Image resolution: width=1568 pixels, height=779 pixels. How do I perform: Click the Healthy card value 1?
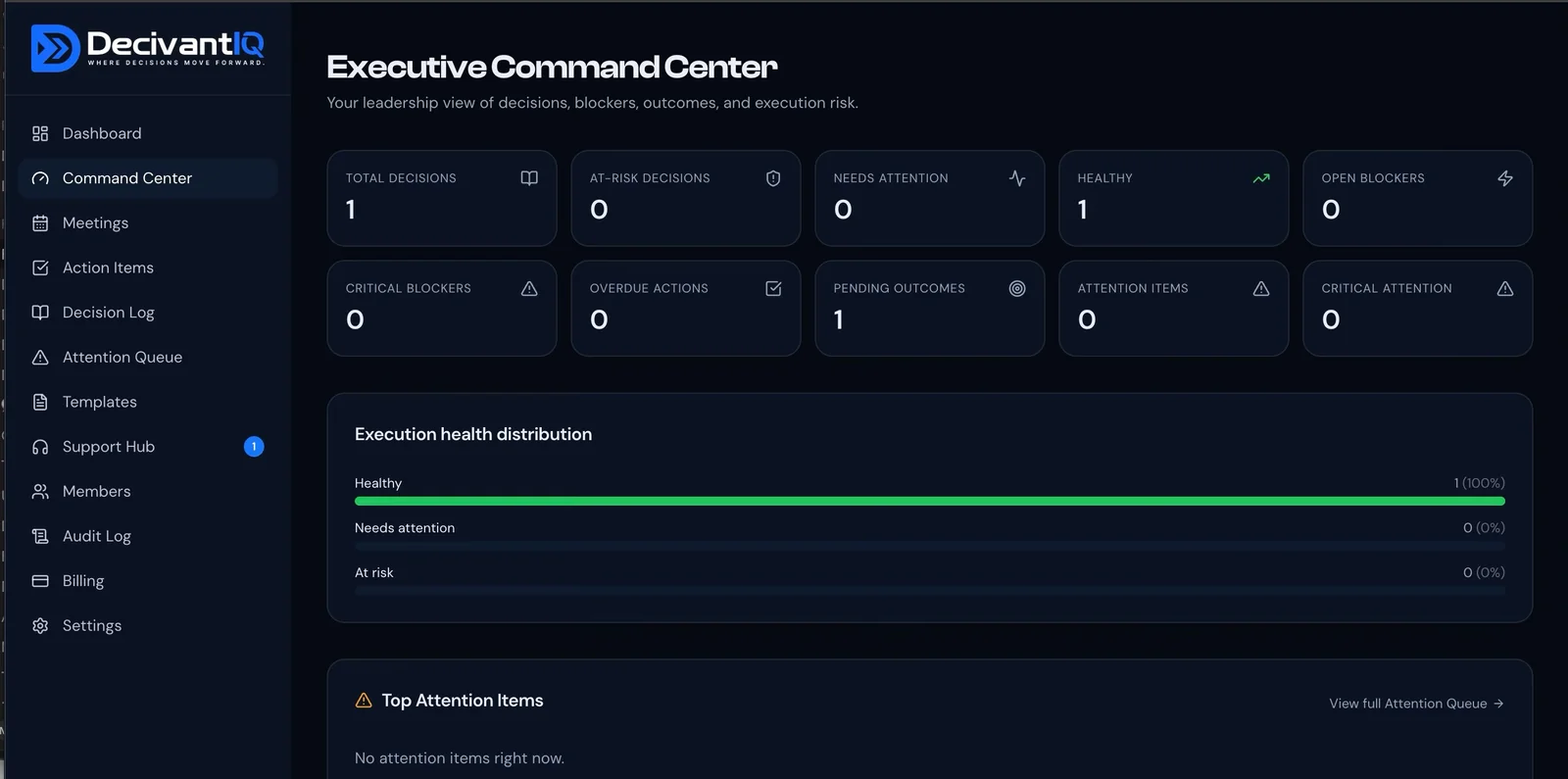click(x=1083, y=210)
